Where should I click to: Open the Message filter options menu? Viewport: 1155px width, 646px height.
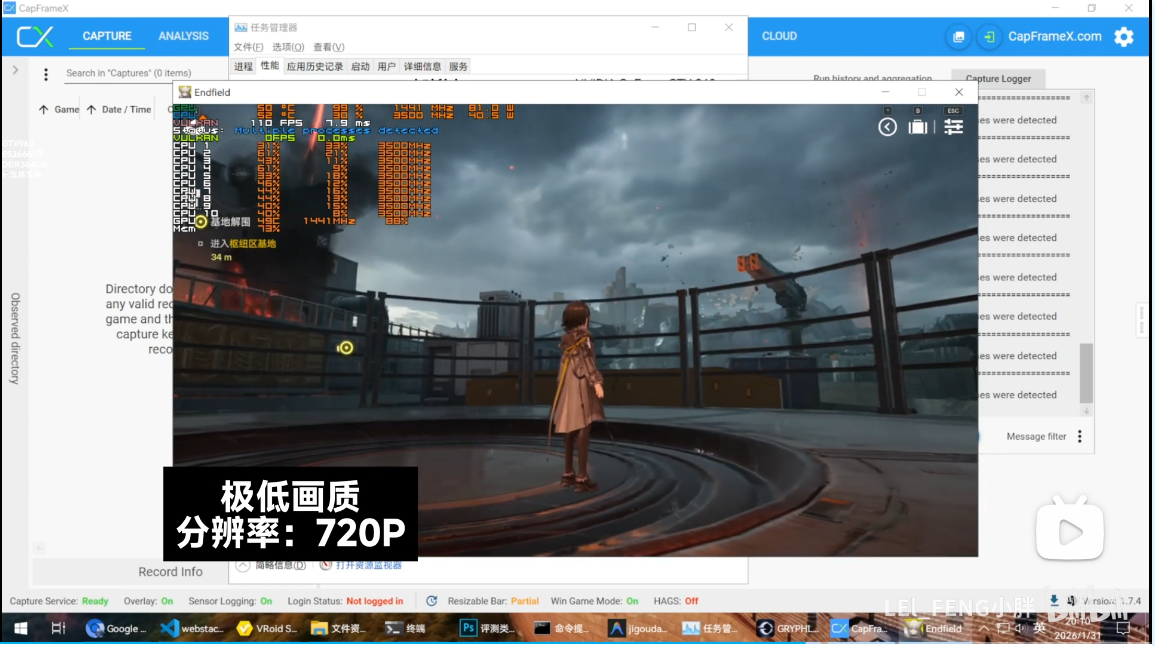click(x=1080, y=437)
